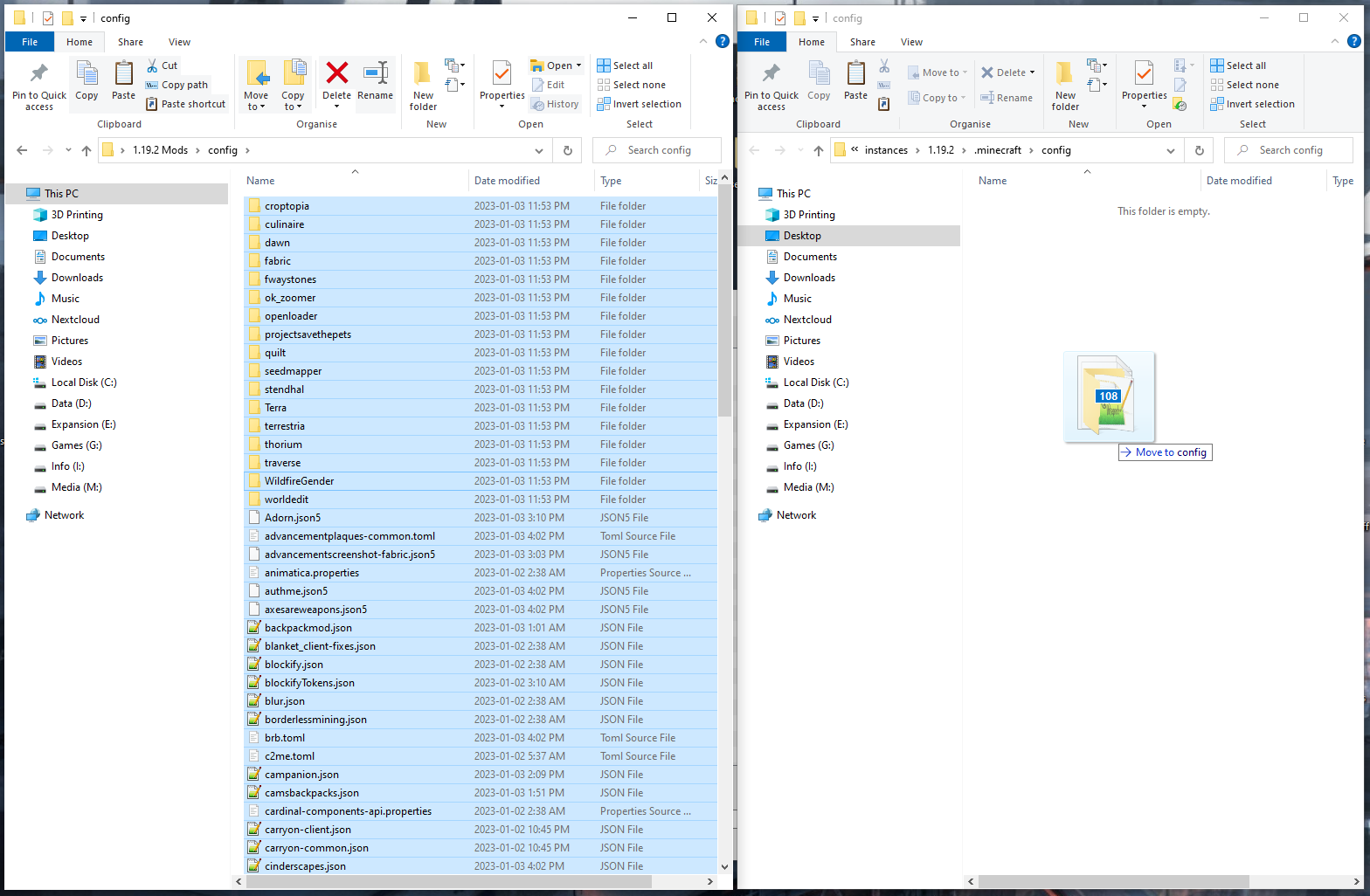Click Pin to Quick access in right window

771,86
